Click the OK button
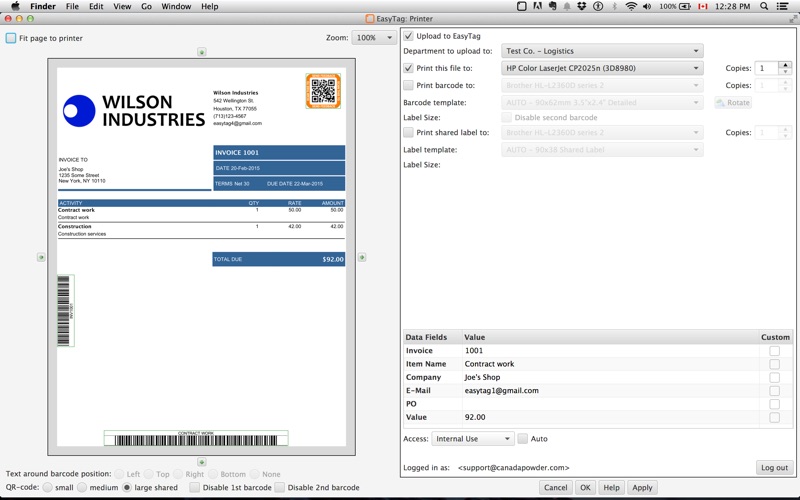The width and height of the screenshot is (800, 500). tap(585, 487)
